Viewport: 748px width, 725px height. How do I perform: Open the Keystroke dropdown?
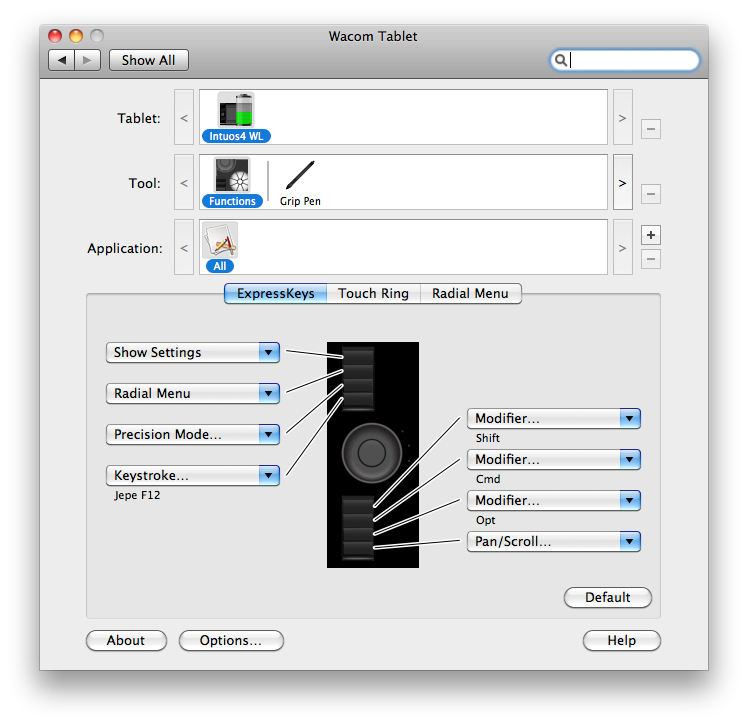tap(193, 476)
